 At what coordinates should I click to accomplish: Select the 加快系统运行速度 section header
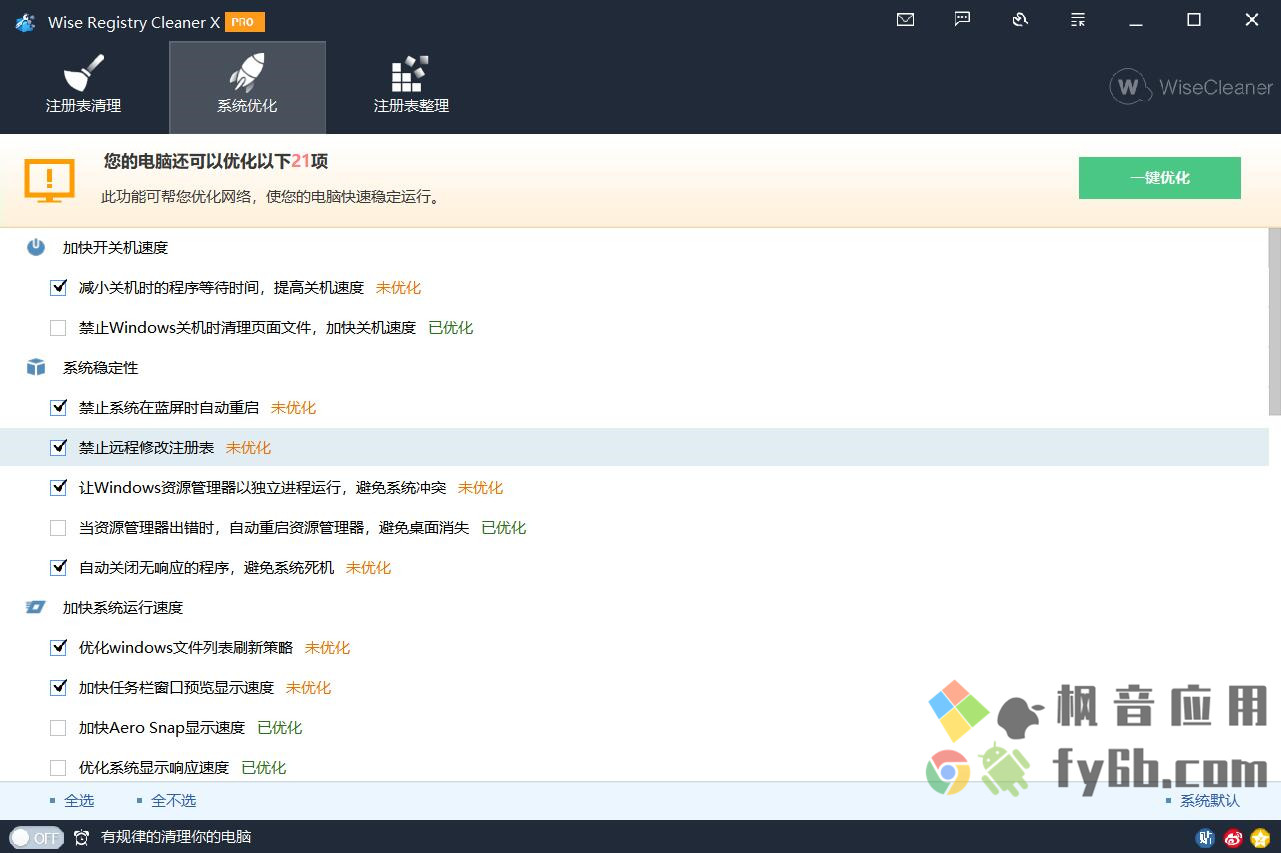[x=123, y=607]
